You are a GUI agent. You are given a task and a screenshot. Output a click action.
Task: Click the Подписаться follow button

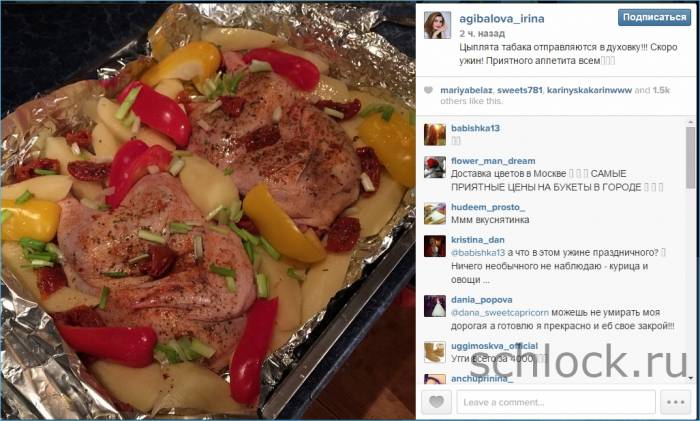(654, 17)
